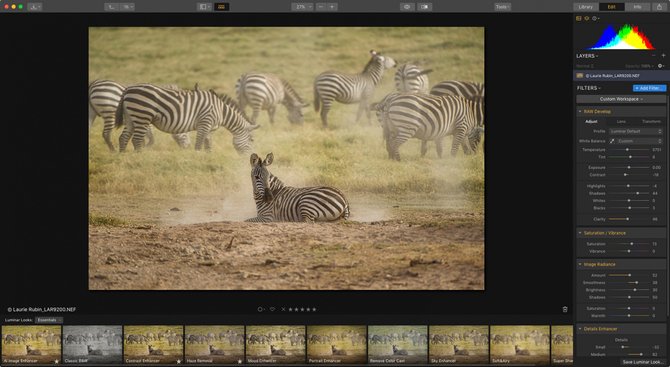Rate the image five stars
The height and width of the screenshot is (367, 670).
coord(314,309)
